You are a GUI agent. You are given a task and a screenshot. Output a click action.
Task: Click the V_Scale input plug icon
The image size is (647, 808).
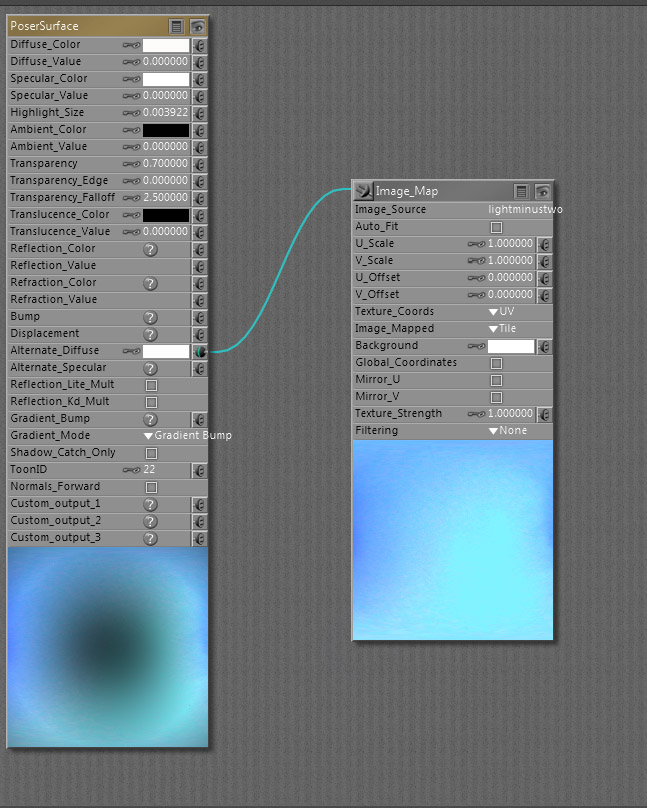click(544, 261)
